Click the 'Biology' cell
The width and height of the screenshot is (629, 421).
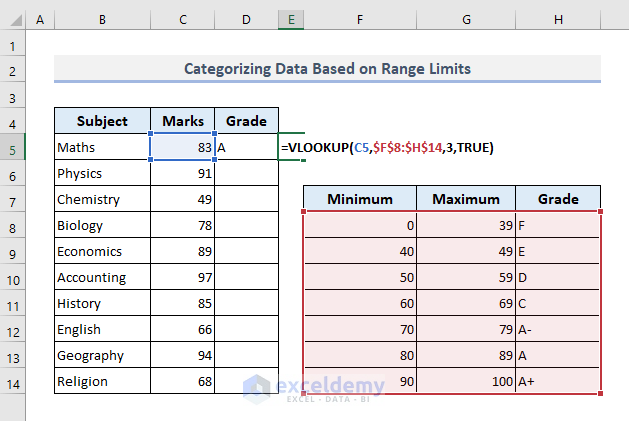pyautogui.click(x=102, y=225)
